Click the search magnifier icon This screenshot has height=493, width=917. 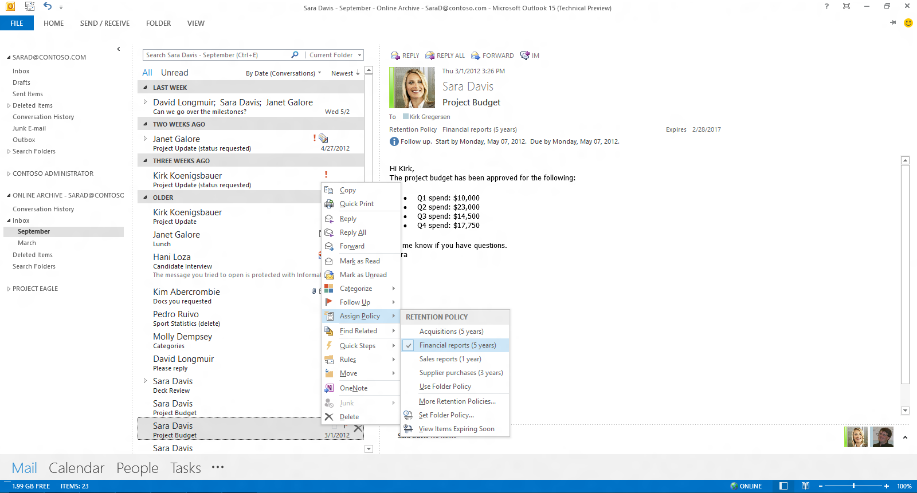tap(295, 54)
